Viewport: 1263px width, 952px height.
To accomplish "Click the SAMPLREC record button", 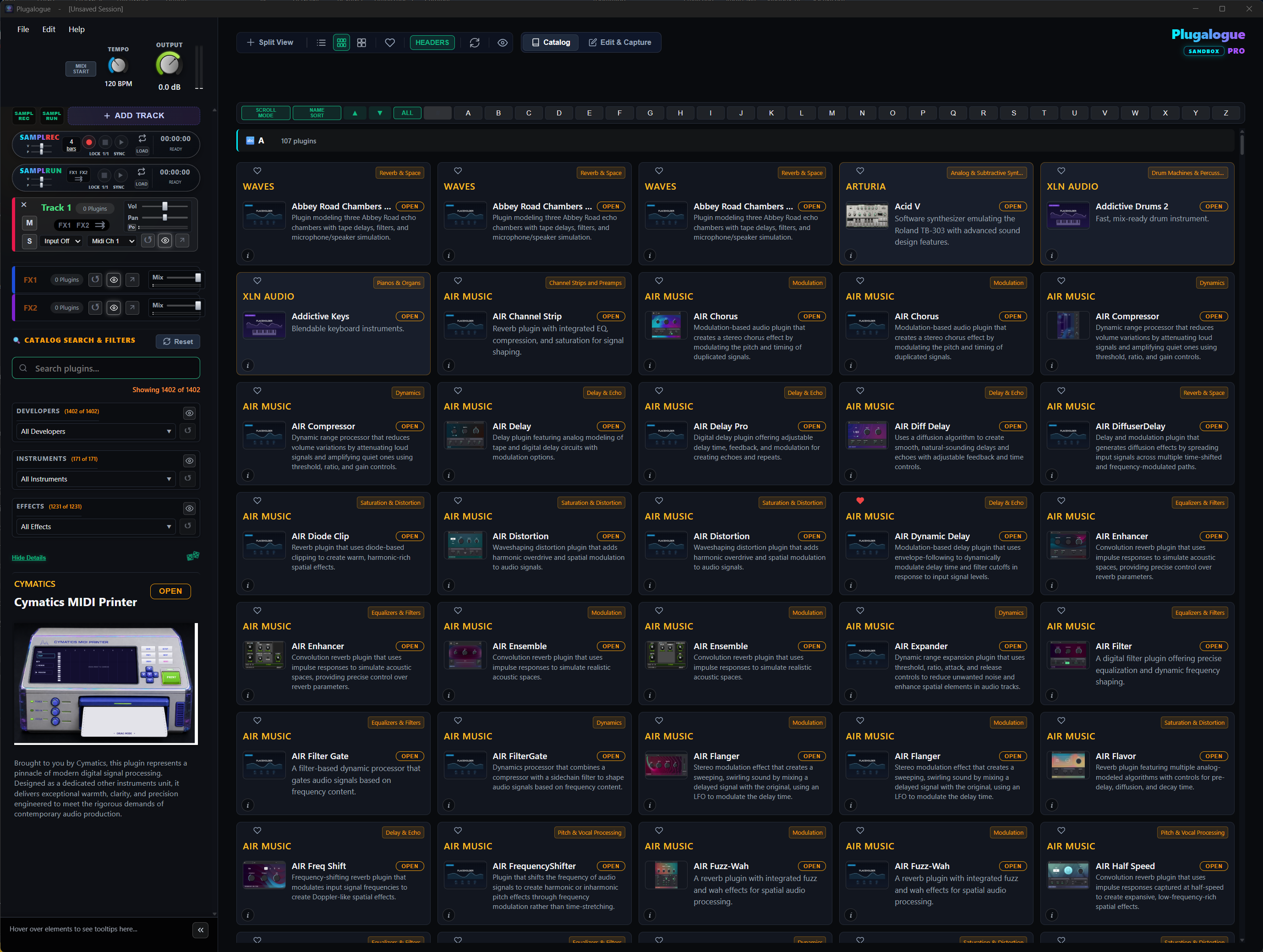I will (x=88, y=142).
